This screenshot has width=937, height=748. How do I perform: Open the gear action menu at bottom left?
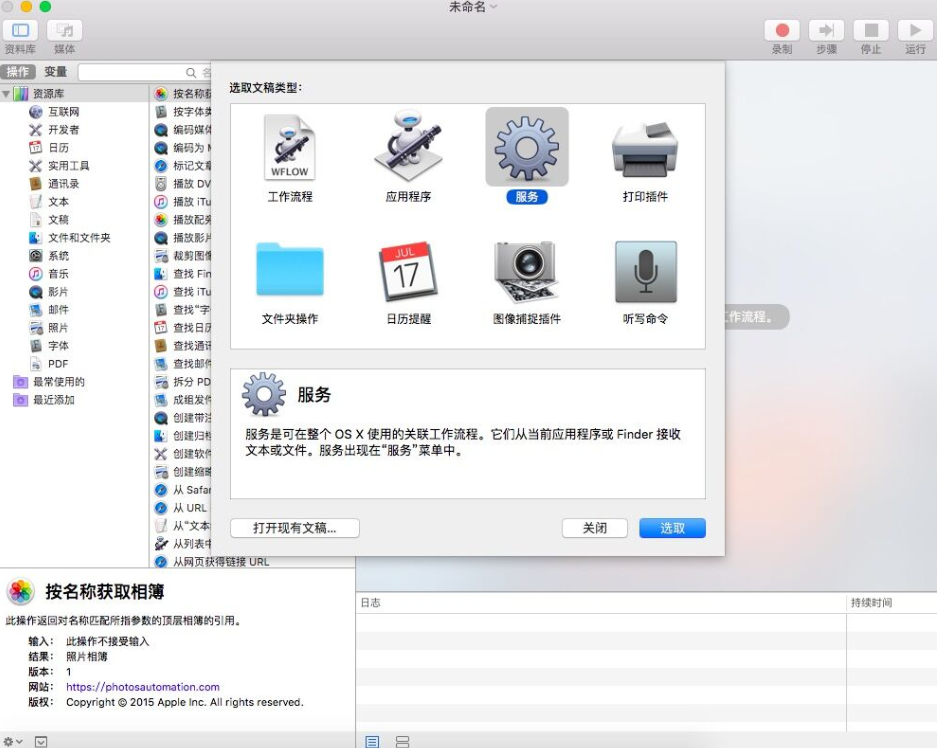(x=8, y=740)
